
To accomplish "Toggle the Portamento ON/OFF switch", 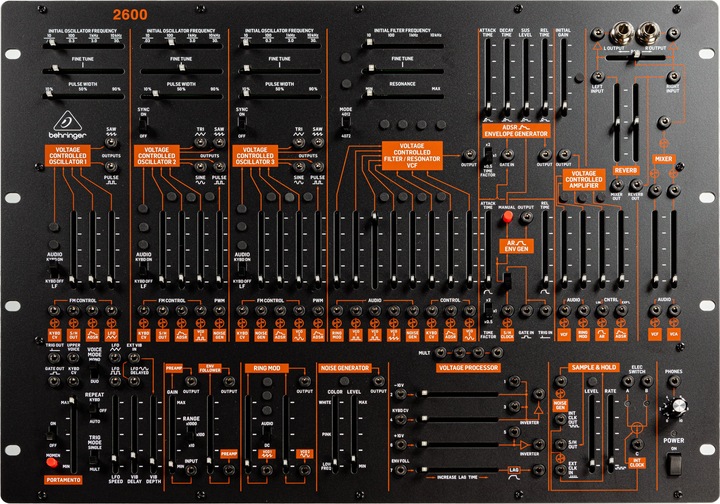I will tap(51, 433).
